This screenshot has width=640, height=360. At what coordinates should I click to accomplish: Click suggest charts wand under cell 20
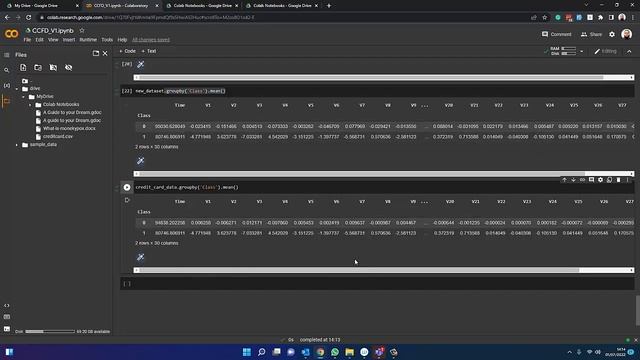coord(141,64)
